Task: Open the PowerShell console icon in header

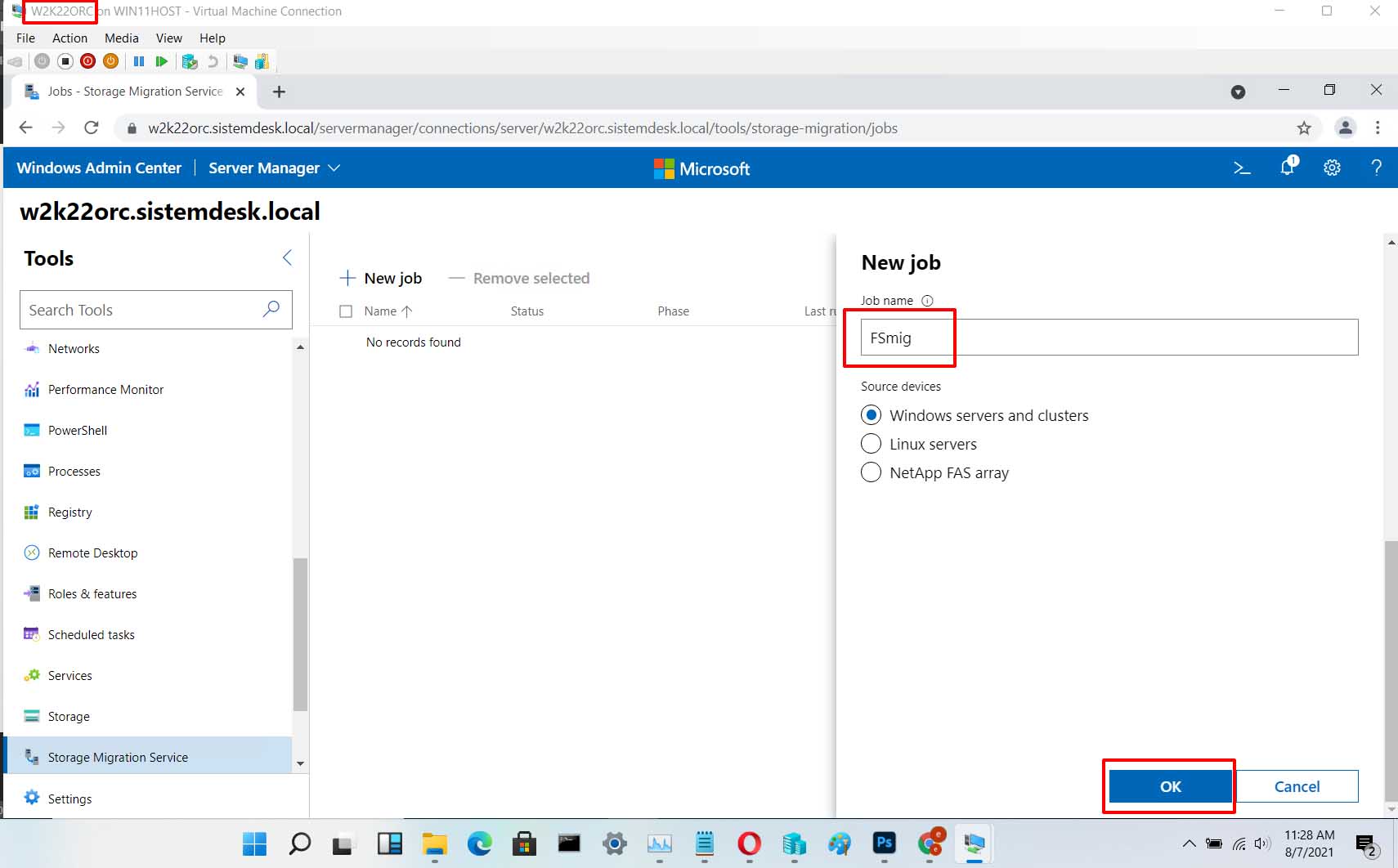Action: pyautogui.click(x=1242, y=168)
